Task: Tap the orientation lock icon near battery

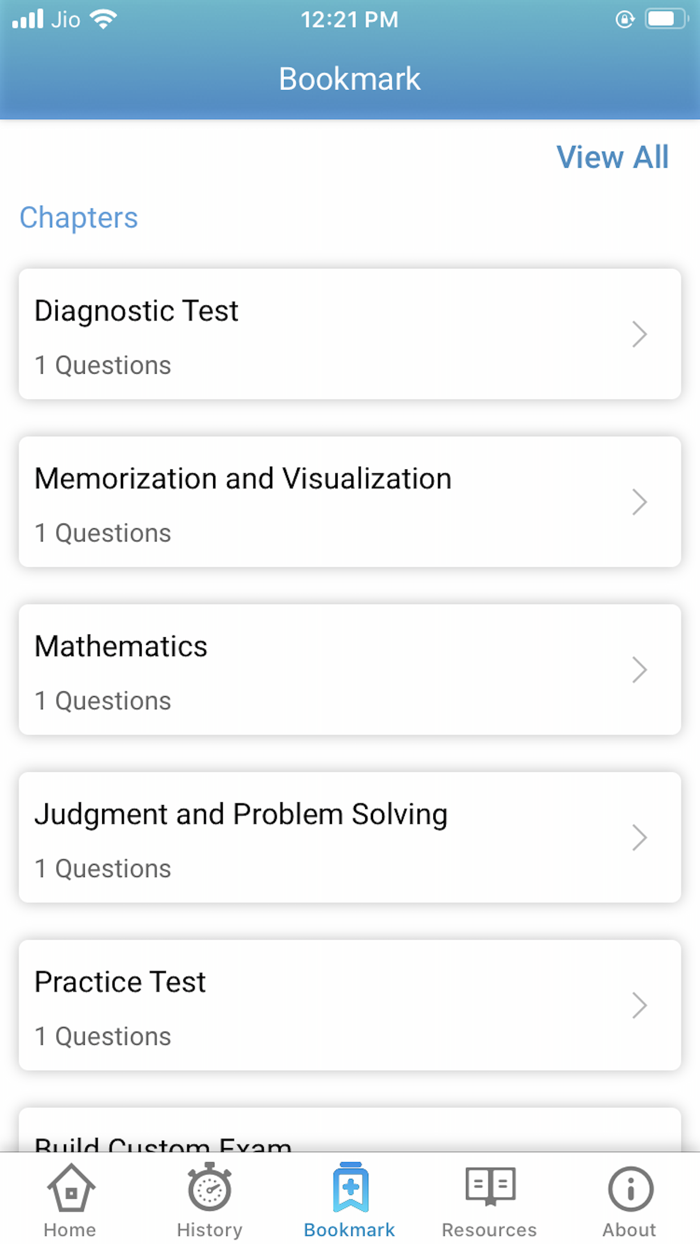Action: pyautogui.click(x=623, y=18)
